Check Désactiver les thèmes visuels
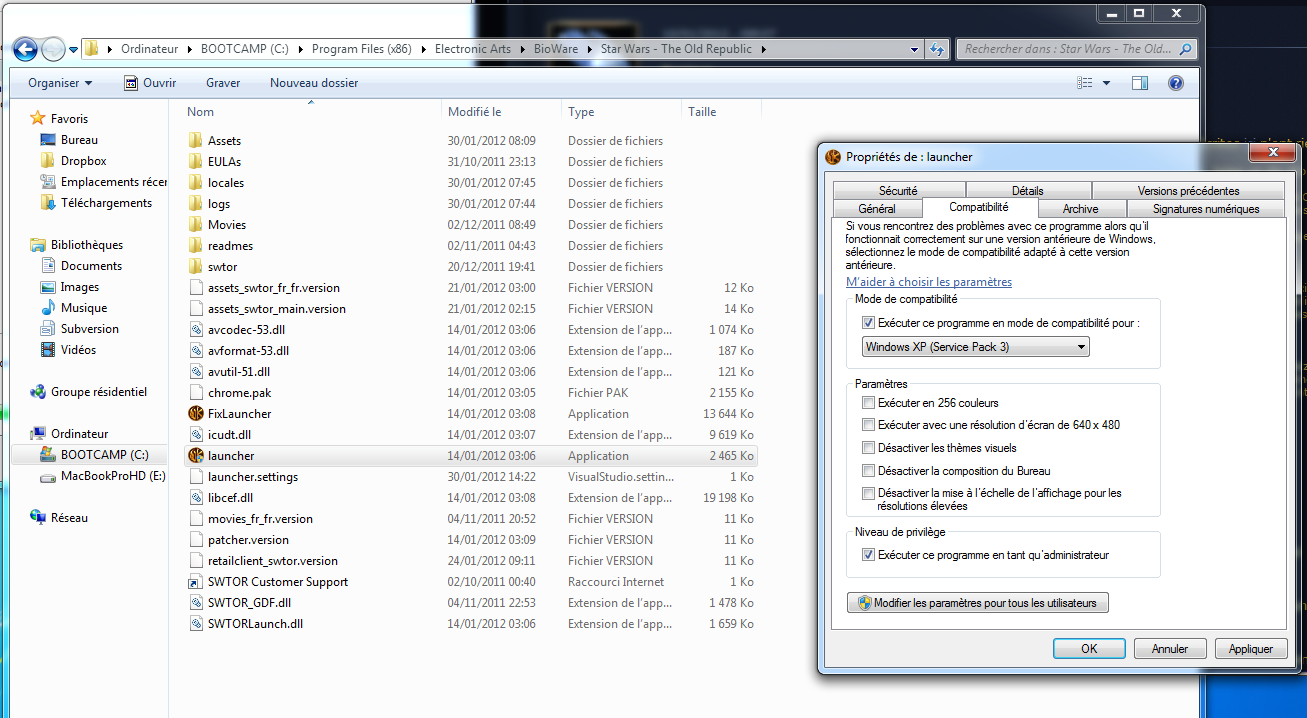 tap(868, 448)
